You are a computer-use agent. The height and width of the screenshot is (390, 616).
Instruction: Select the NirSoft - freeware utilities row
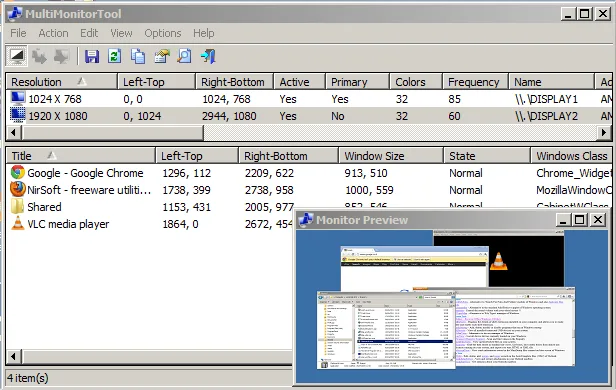click(309, 190)
